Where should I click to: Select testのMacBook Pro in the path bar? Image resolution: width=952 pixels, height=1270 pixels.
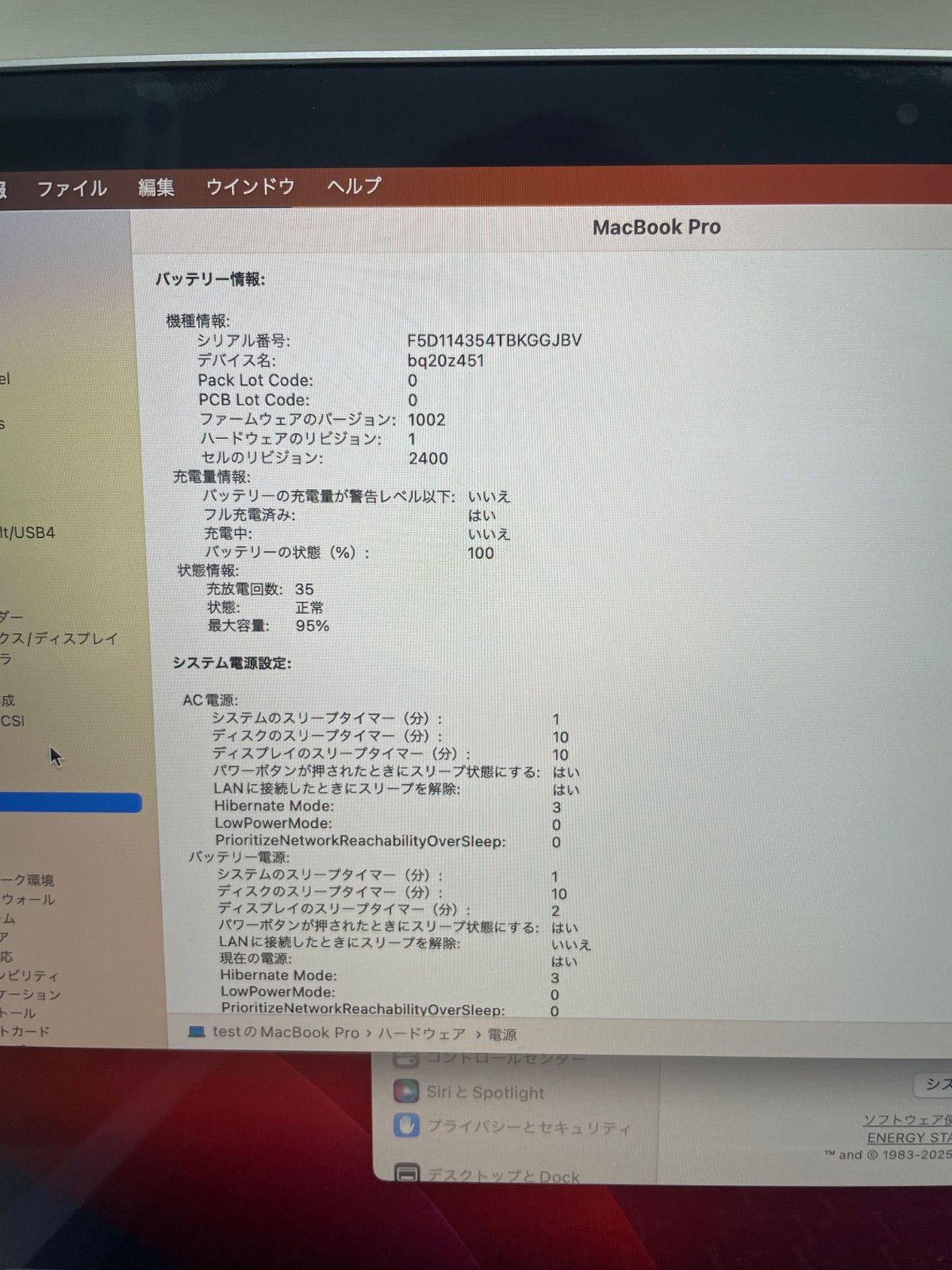click(x=286, y=1032)
